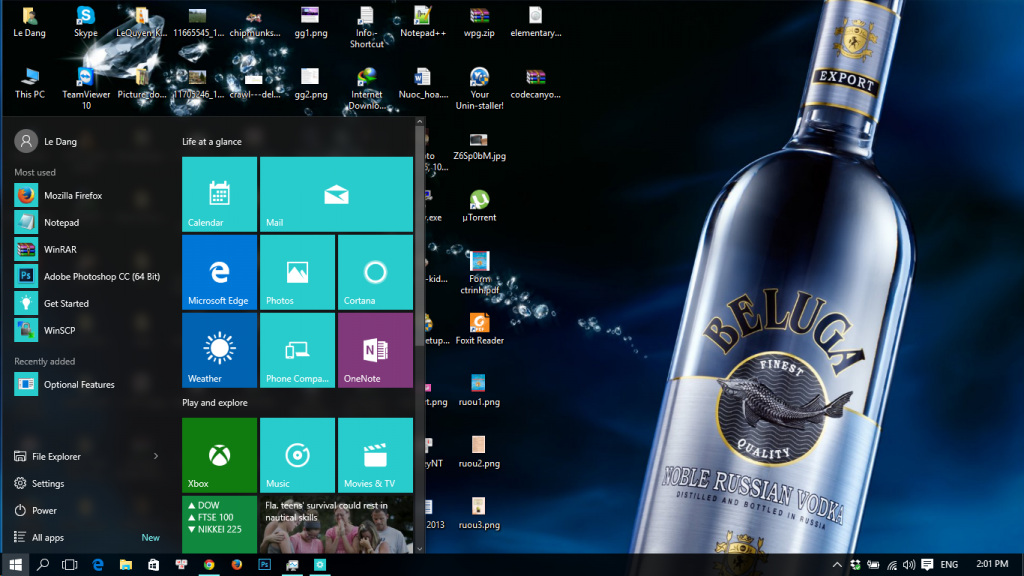Select the TeamViewer 10 desktop icon
Screen dimensions: 1024x576
pos(86,89)
